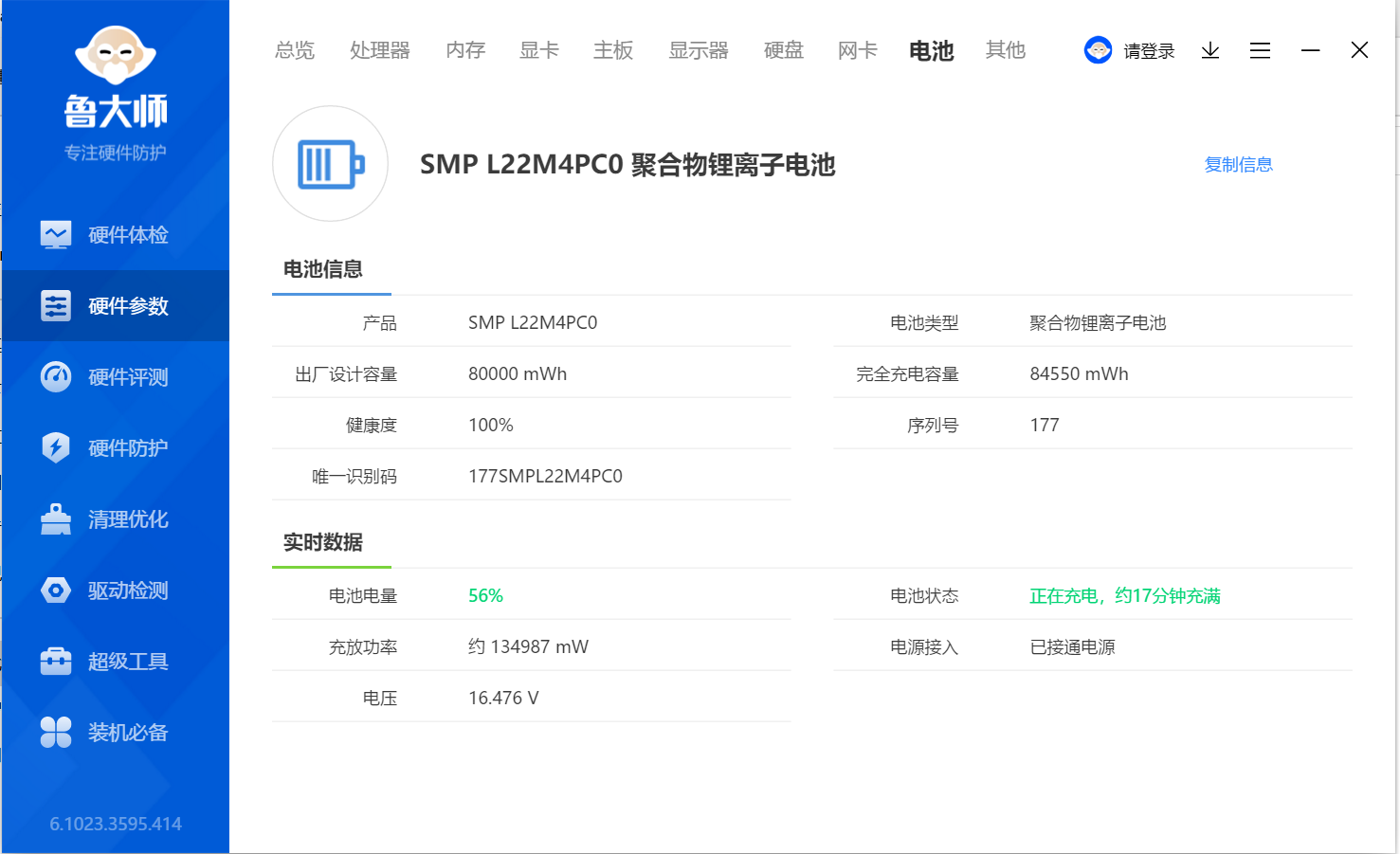Image resolution: width=1400 pixels, height=854 pixels.
Task: Choose 清理优化 label in sidebar
Action: (x=128, y=519)
